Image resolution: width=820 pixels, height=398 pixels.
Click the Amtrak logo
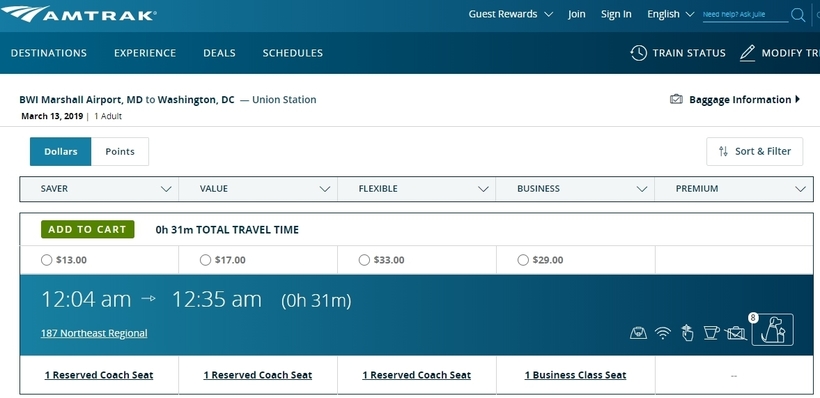(x=78, y=14)
